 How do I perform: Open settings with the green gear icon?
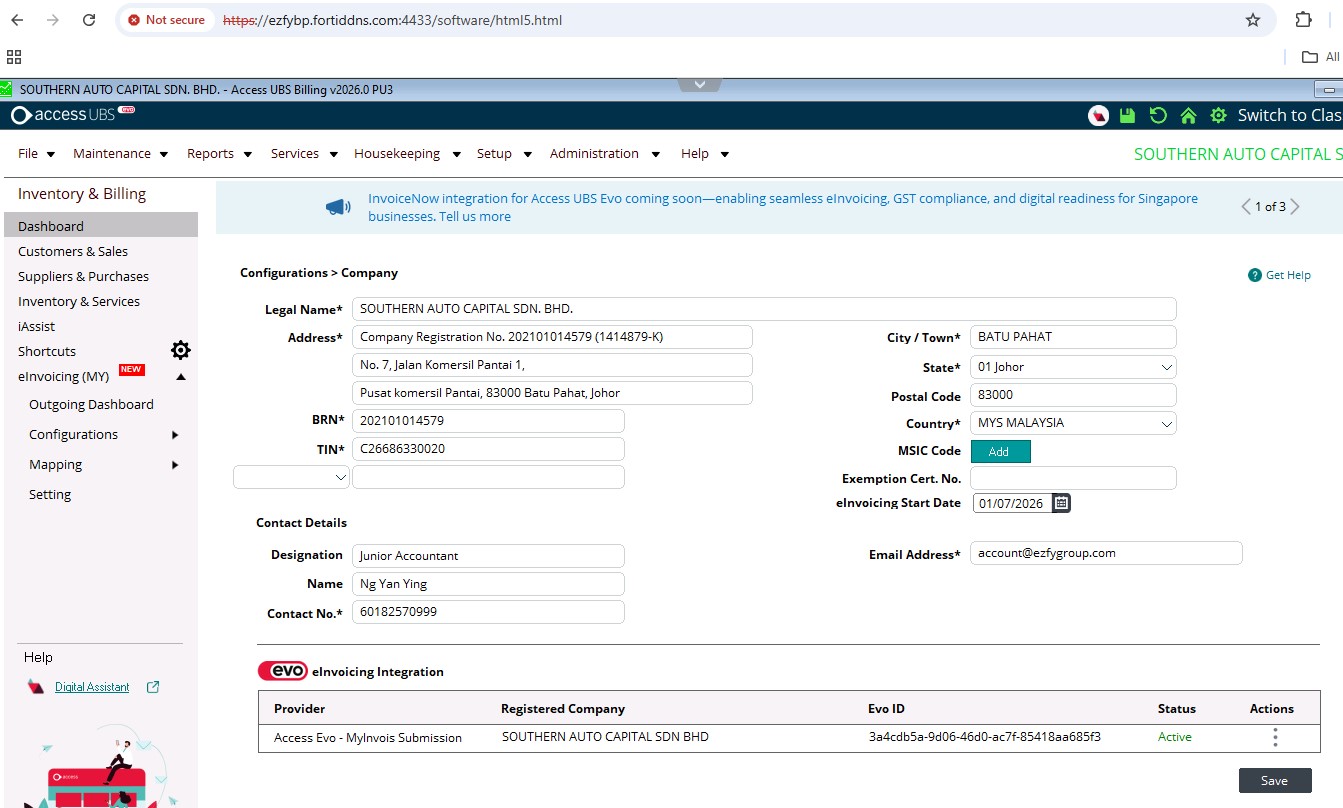click(1218, 115)
